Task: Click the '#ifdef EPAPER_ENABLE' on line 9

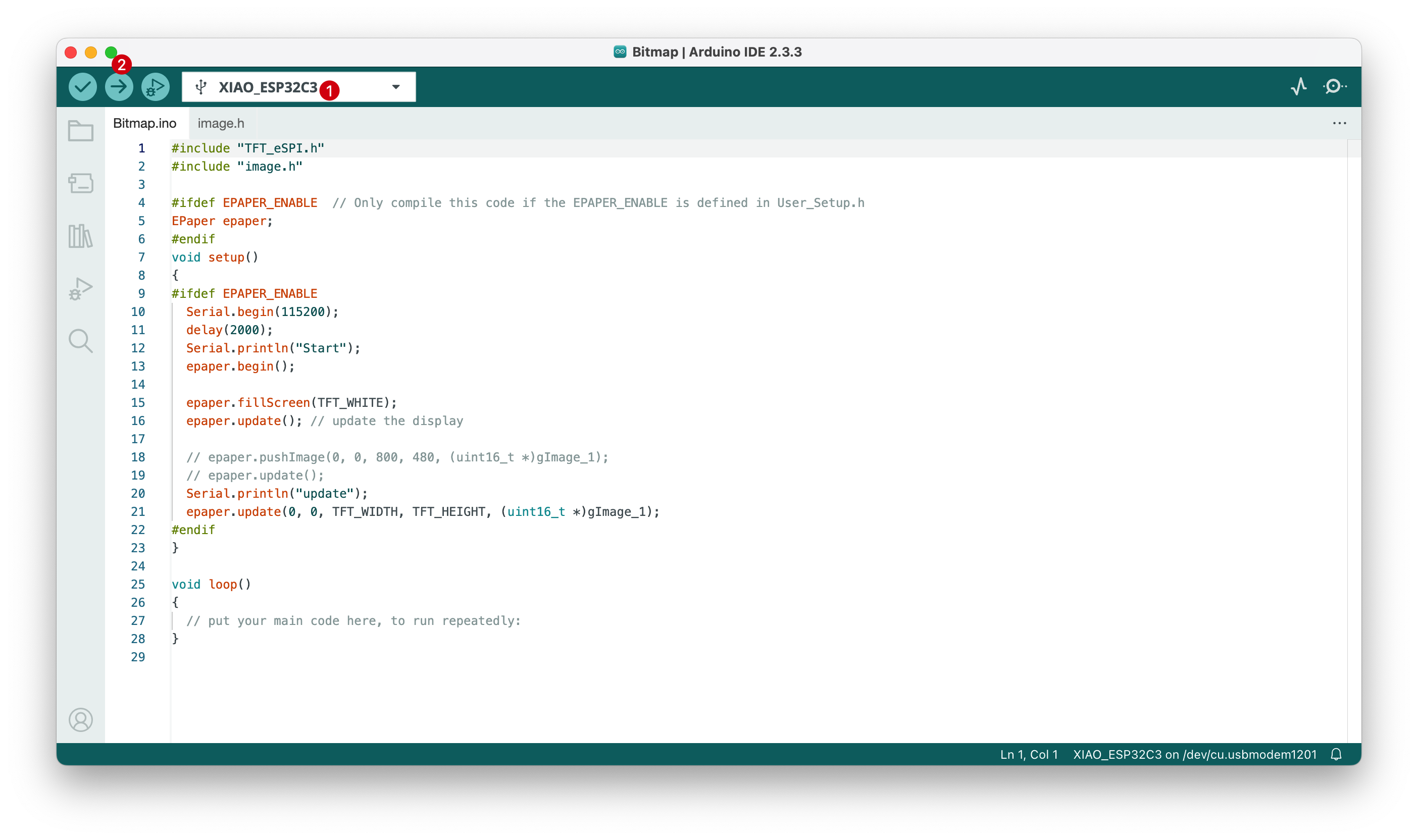Action: click(244, 294)
